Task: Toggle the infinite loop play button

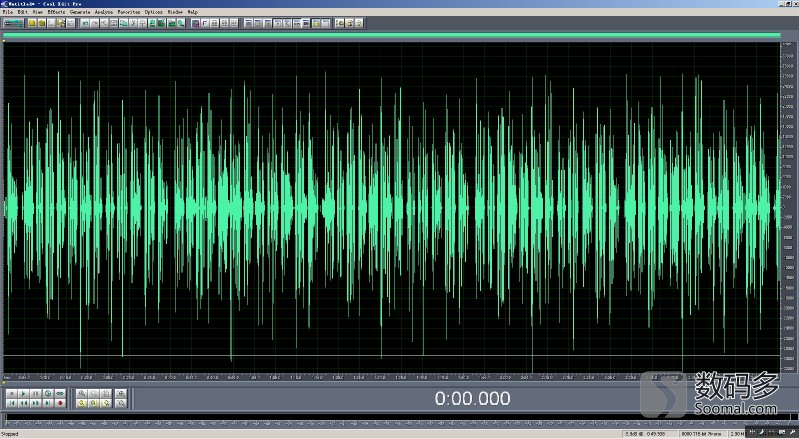Action: click(x=60, y=393)
